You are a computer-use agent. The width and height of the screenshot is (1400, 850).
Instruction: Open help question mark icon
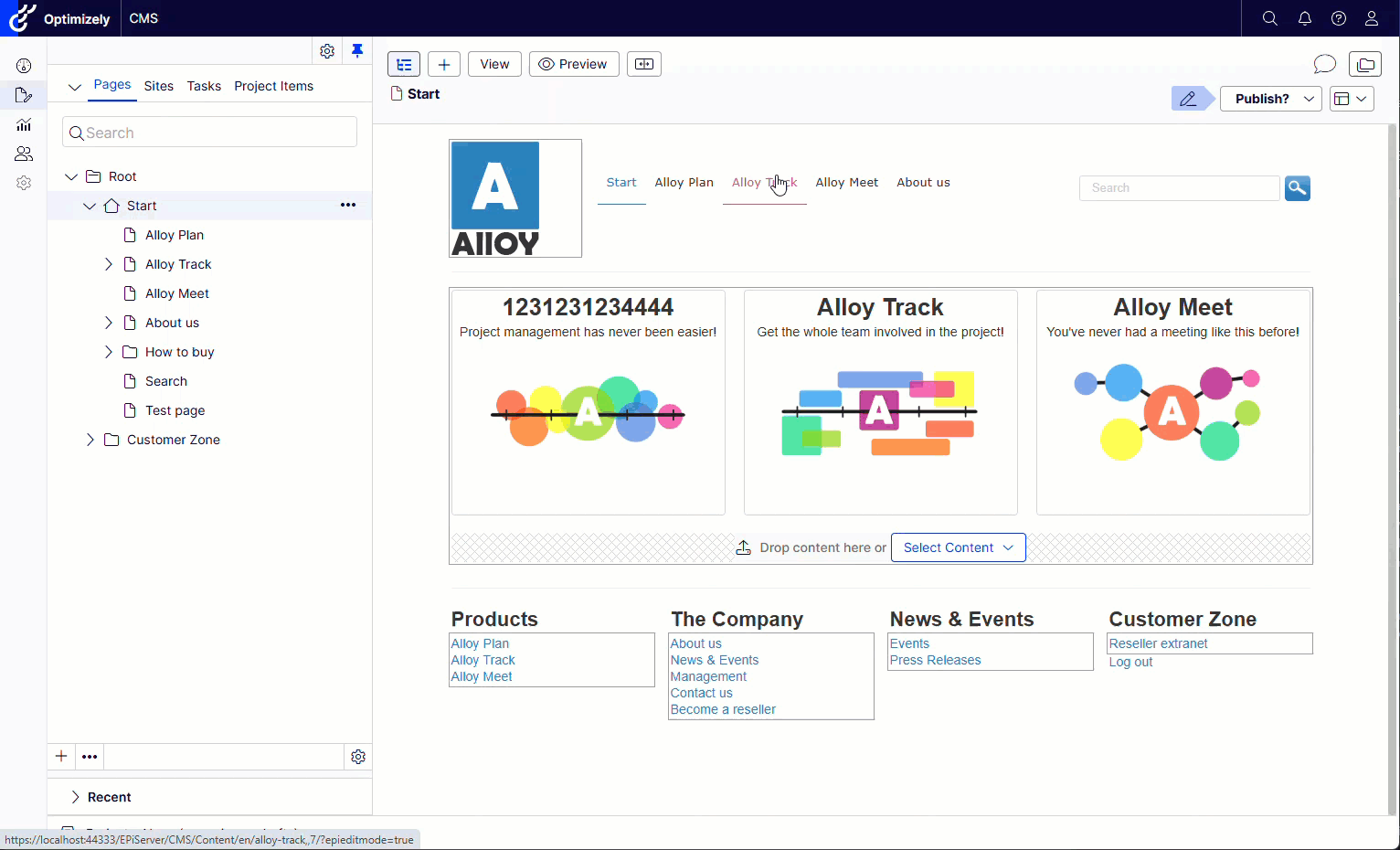point(1339,18)
